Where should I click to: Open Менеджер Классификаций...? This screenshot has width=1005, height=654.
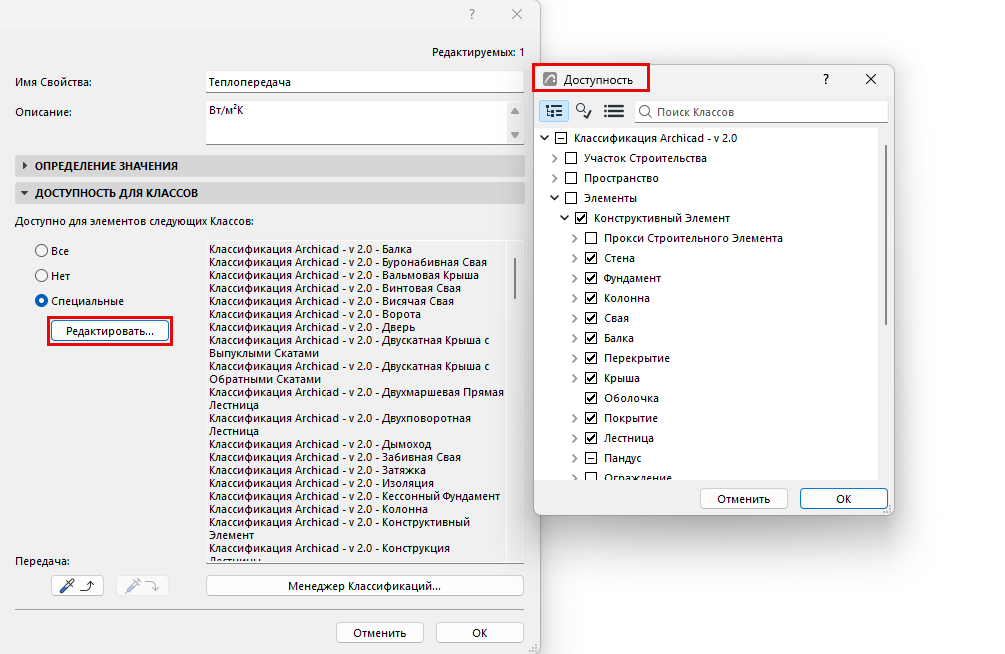[365, 586]
